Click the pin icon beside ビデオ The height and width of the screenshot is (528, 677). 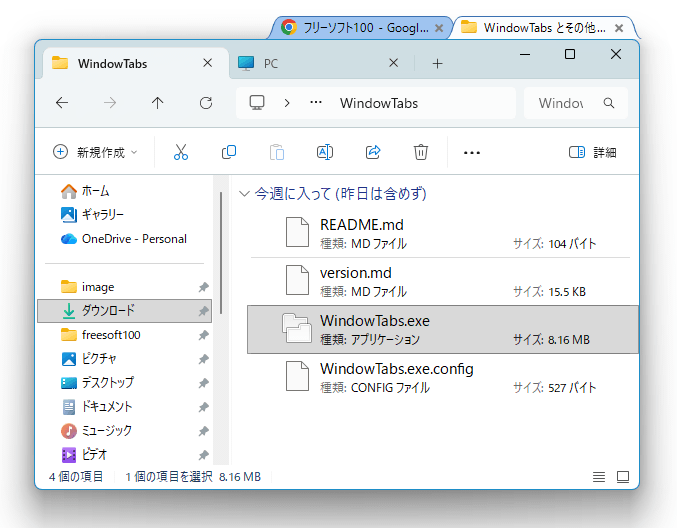[203, 455]
